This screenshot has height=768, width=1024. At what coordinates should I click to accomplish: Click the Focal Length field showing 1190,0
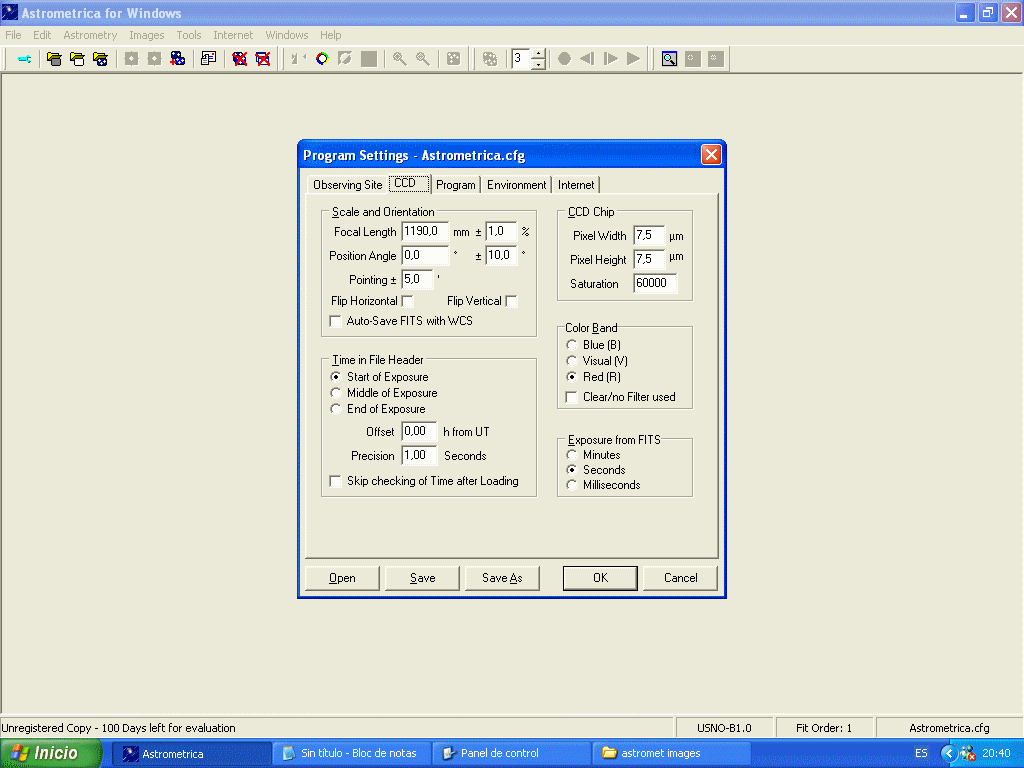(425, 232)
